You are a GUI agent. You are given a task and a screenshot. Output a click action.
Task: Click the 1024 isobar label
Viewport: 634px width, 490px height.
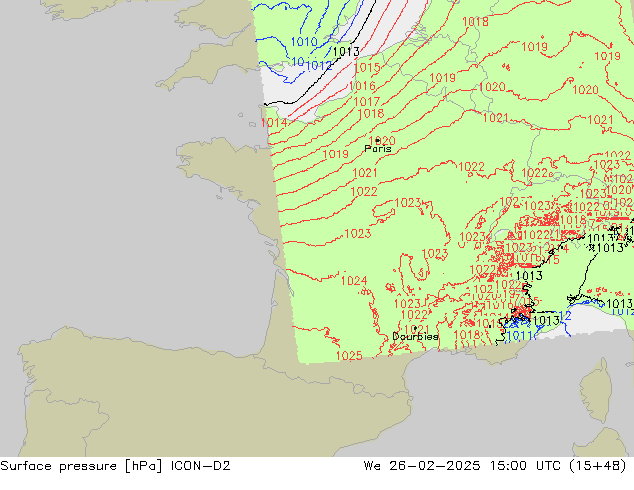354,281
